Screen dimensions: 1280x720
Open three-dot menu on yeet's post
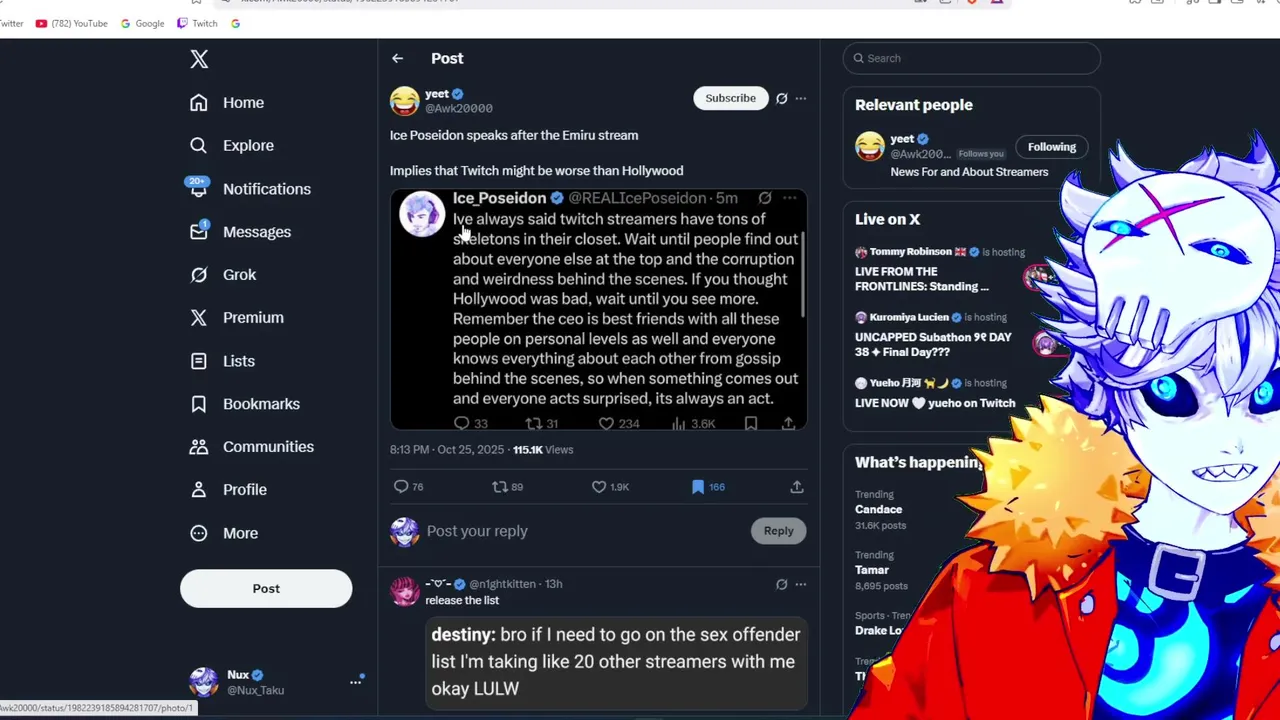(800, 98)
